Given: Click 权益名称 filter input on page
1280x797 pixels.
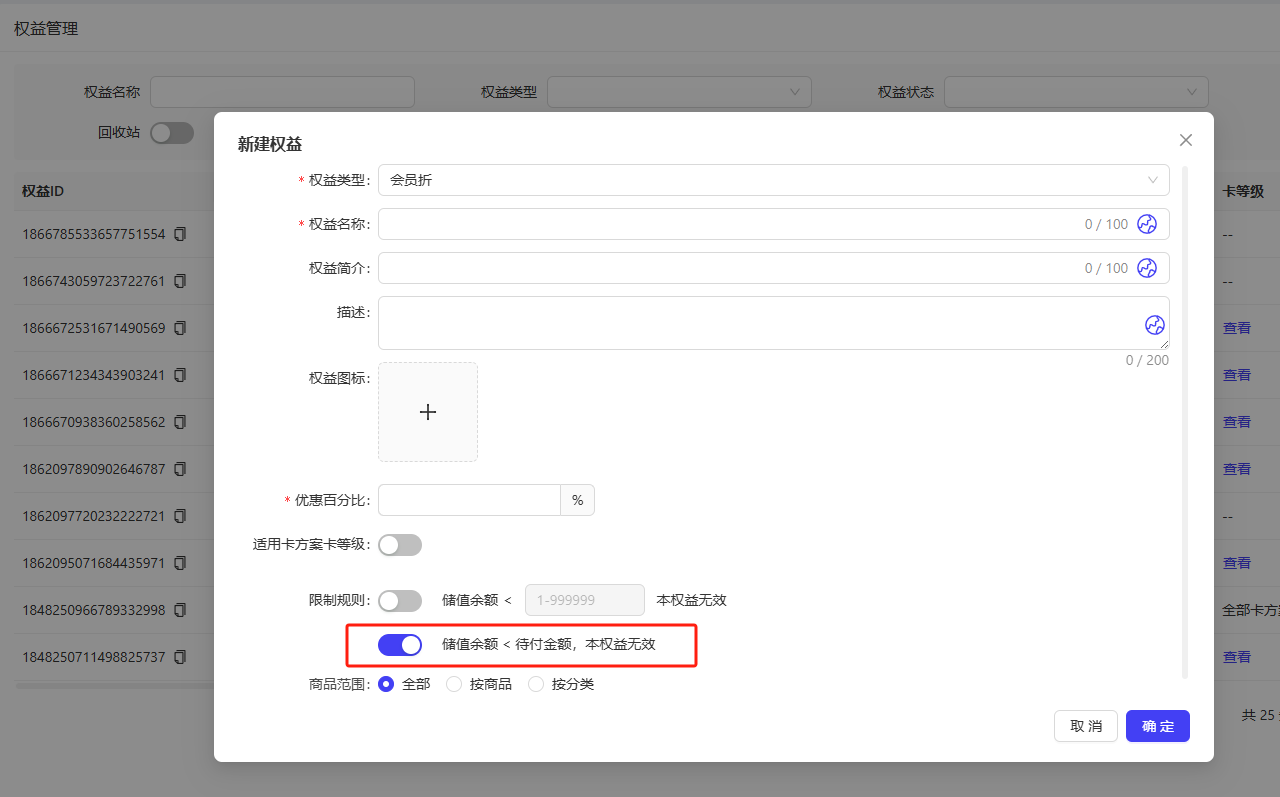Looking at the screenshot, I should point(282,92).
